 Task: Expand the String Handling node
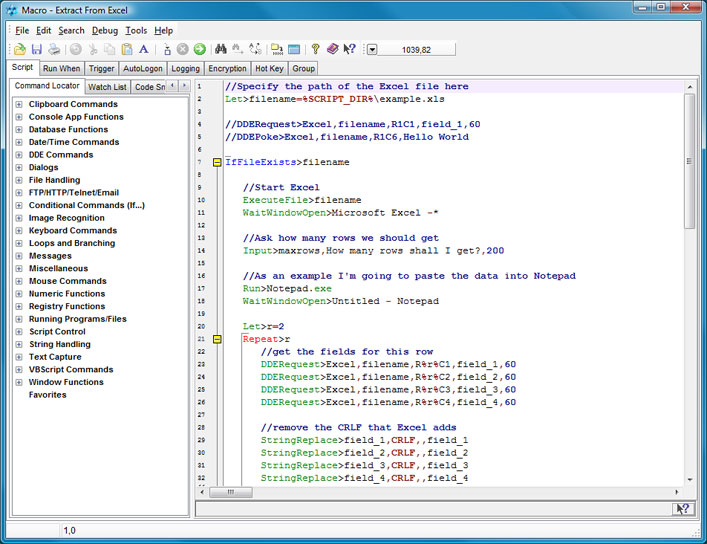coord(19,344)
